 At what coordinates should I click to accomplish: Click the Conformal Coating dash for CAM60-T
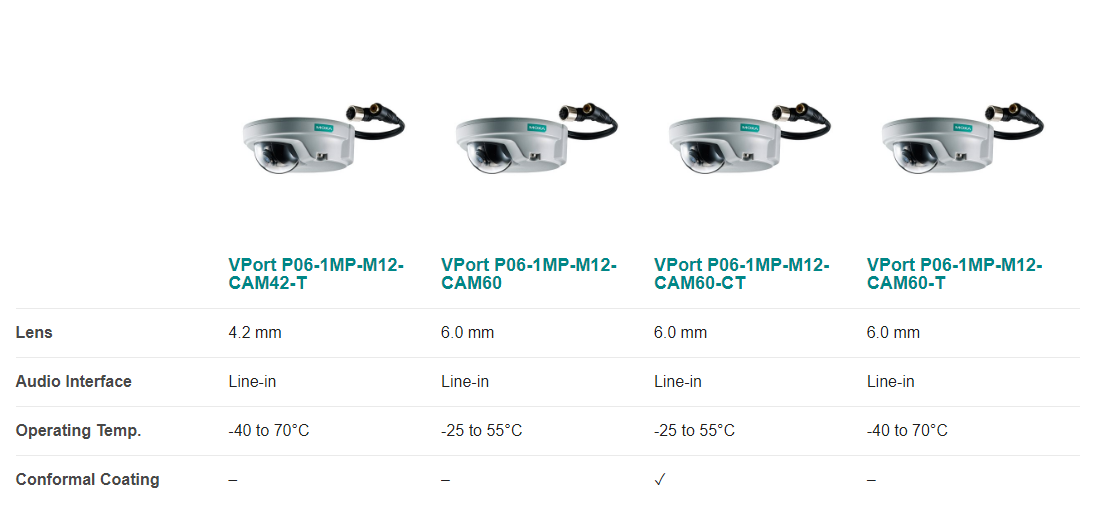(x=871, y=480)
